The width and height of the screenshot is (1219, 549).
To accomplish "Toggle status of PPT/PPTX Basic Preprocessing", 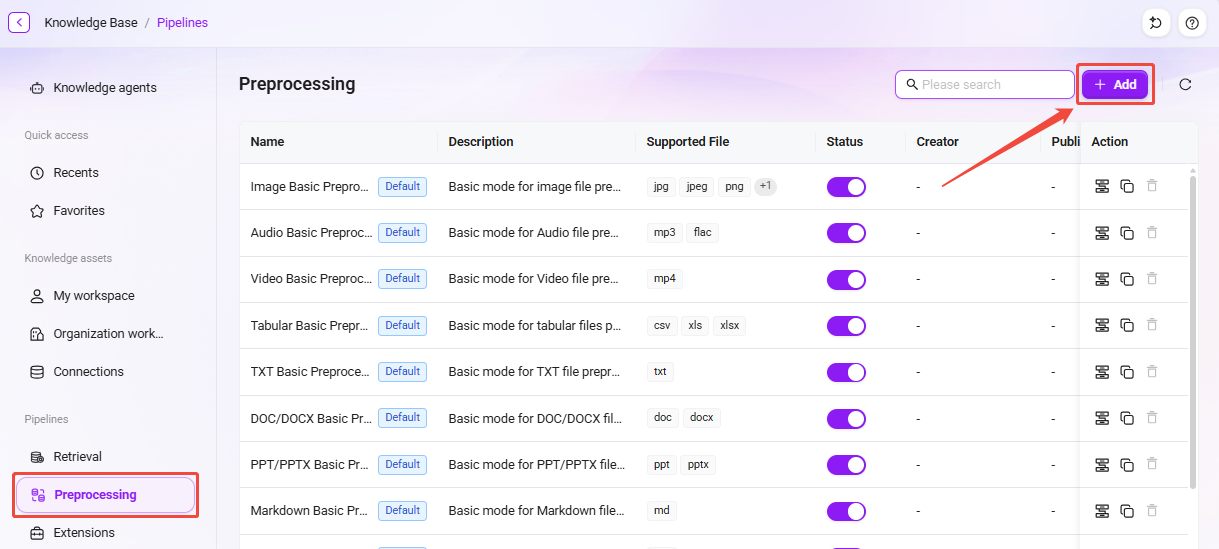I will tap(846, 465).
